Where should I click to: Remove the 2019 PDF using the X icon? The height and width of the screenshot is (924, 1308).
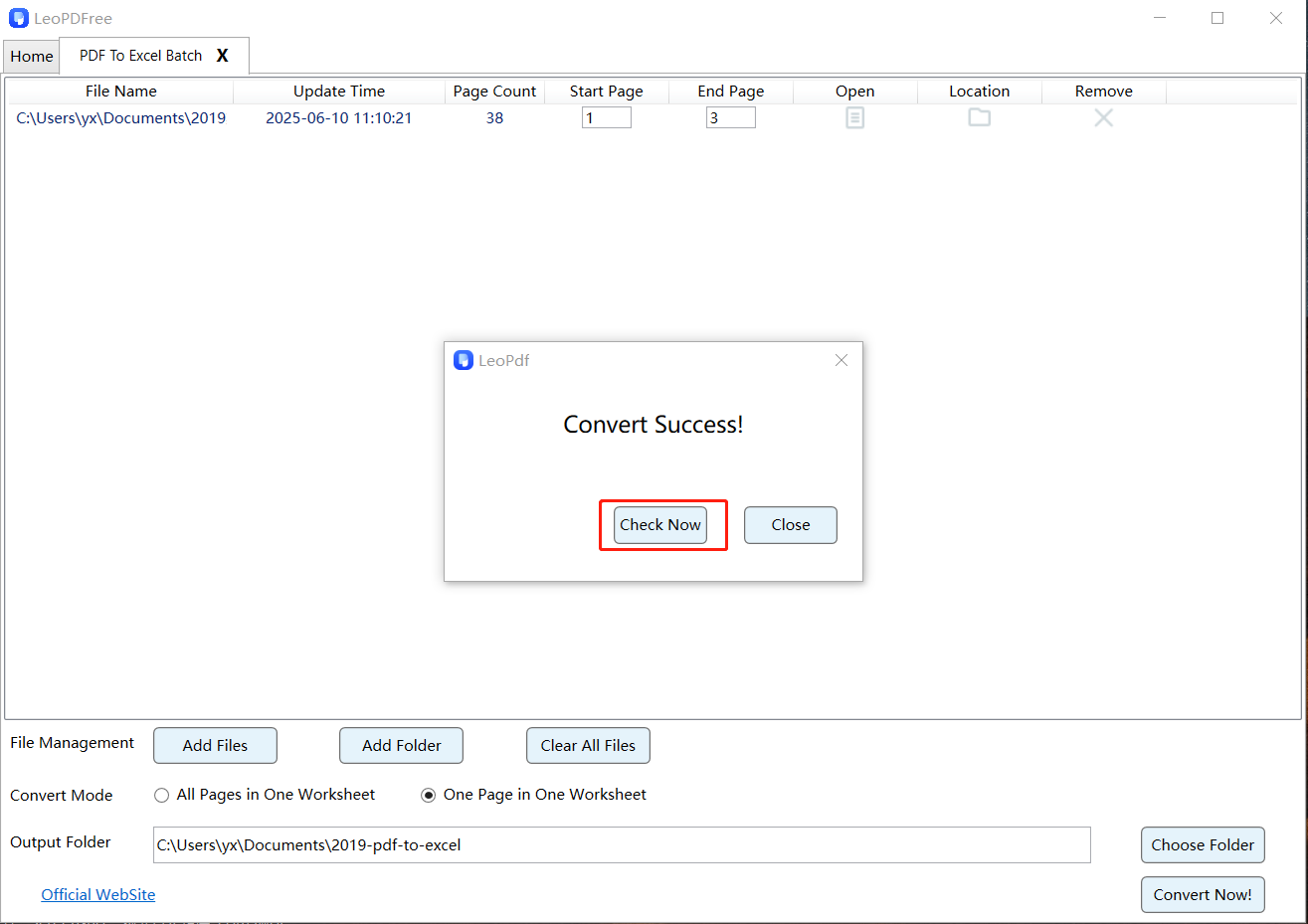[1103, 116]
